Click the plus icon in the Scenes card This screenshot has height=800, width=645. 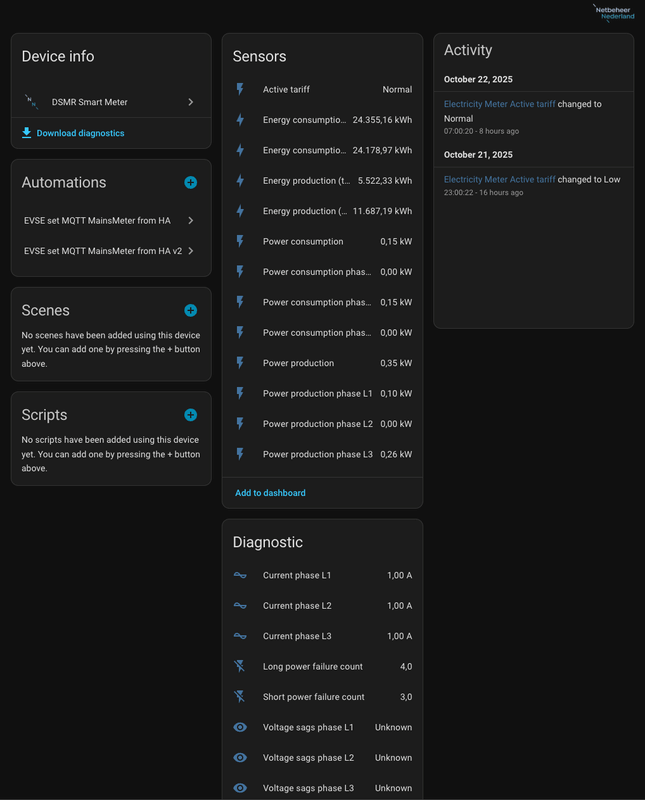tap(190, 310)
